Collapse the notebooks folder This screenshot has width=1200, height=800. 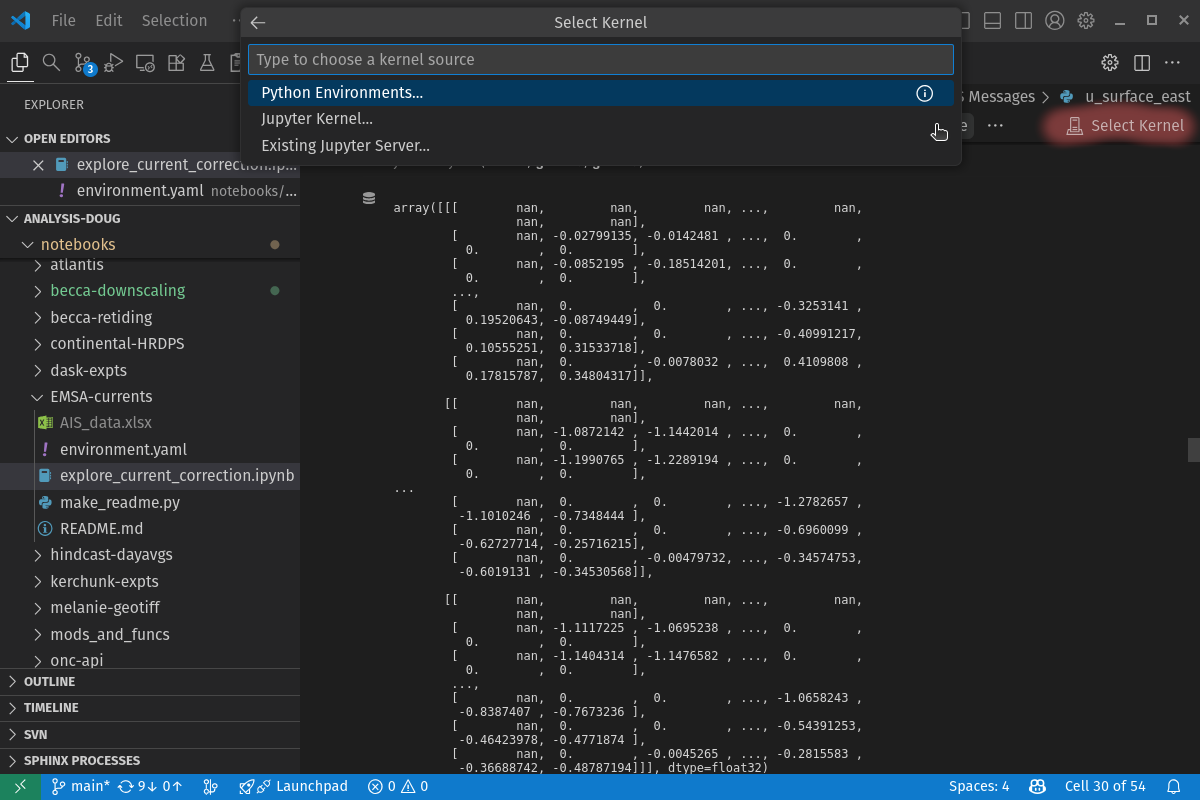click(x=78, y=245)
